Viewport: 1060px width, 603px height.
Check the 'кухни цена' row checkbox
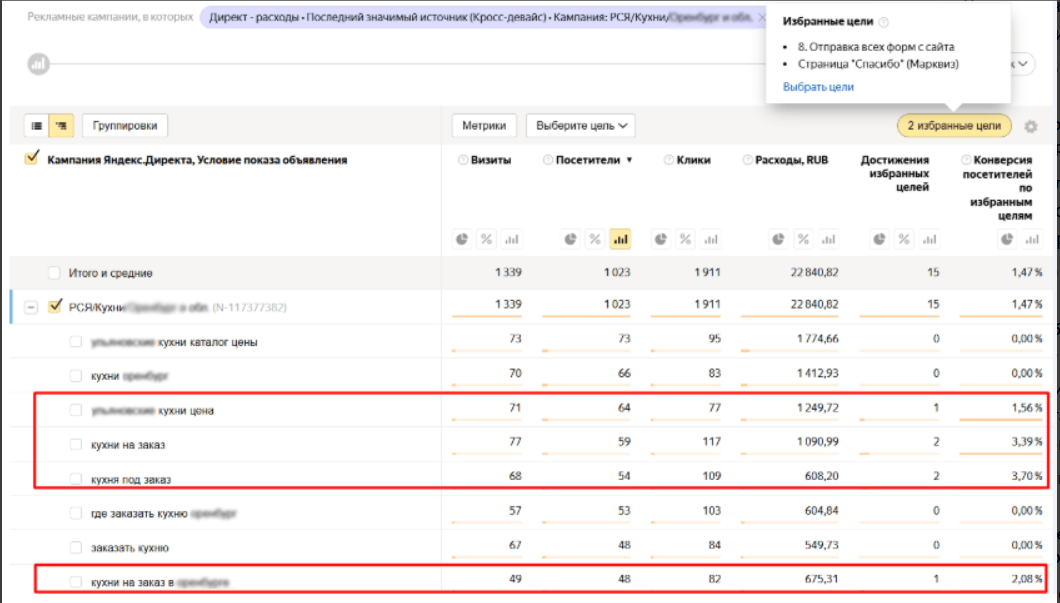[x=76, y=410]
